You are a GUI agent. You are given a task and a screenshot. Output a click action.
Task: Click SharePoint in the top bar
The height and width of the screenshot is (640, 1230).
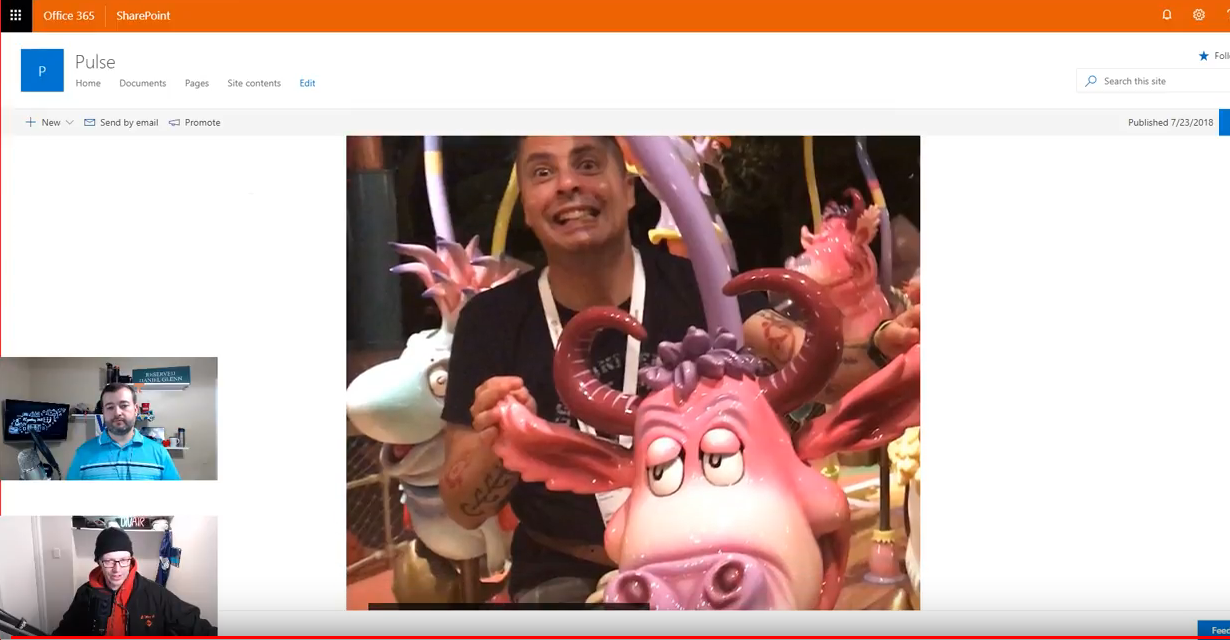coord(143,16)
